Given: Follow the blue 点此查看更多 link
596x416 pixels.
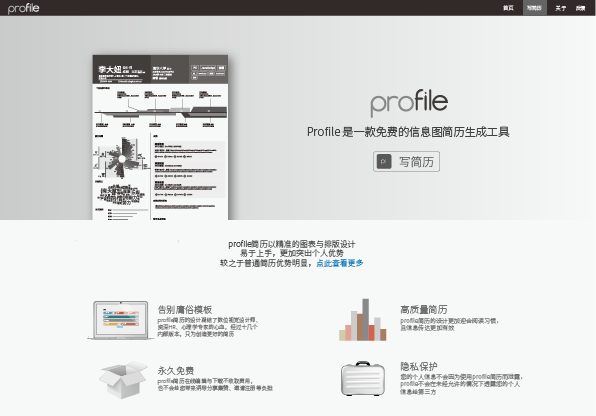Looking at the screenshot, I should tap(339, 263).
